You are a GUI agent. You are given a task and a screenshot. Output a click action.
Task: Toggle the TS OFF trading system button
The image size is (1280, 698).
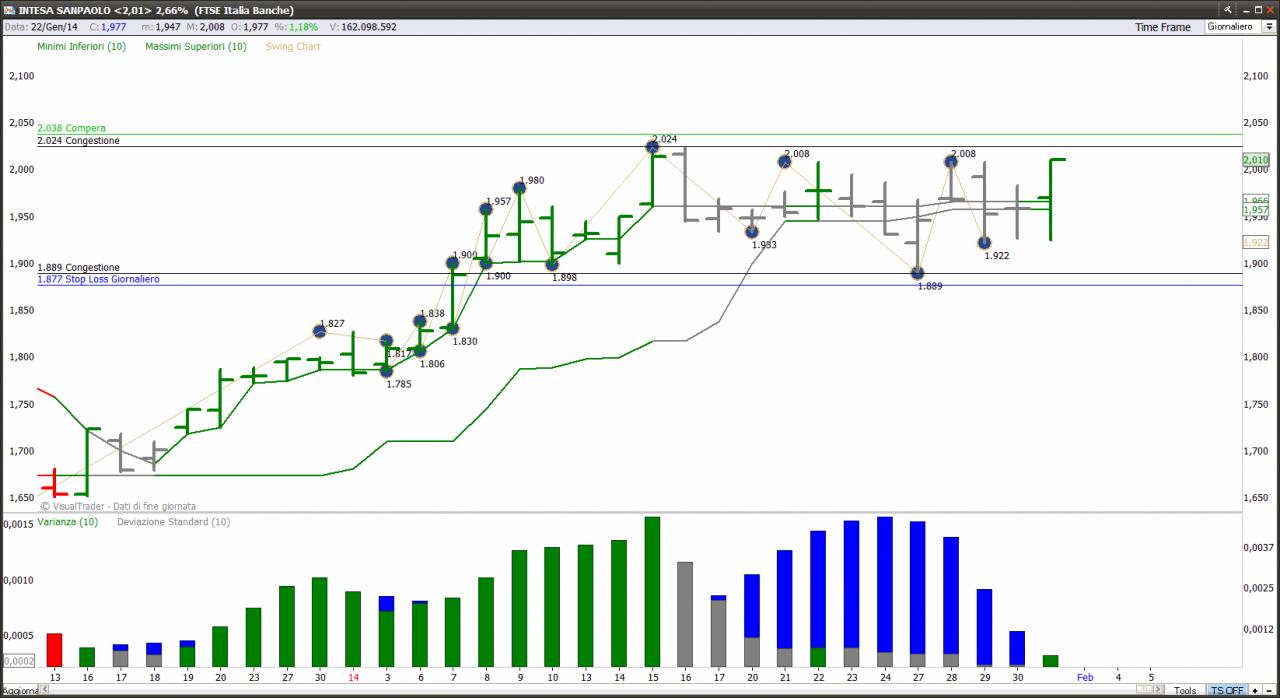(1228, 691)
